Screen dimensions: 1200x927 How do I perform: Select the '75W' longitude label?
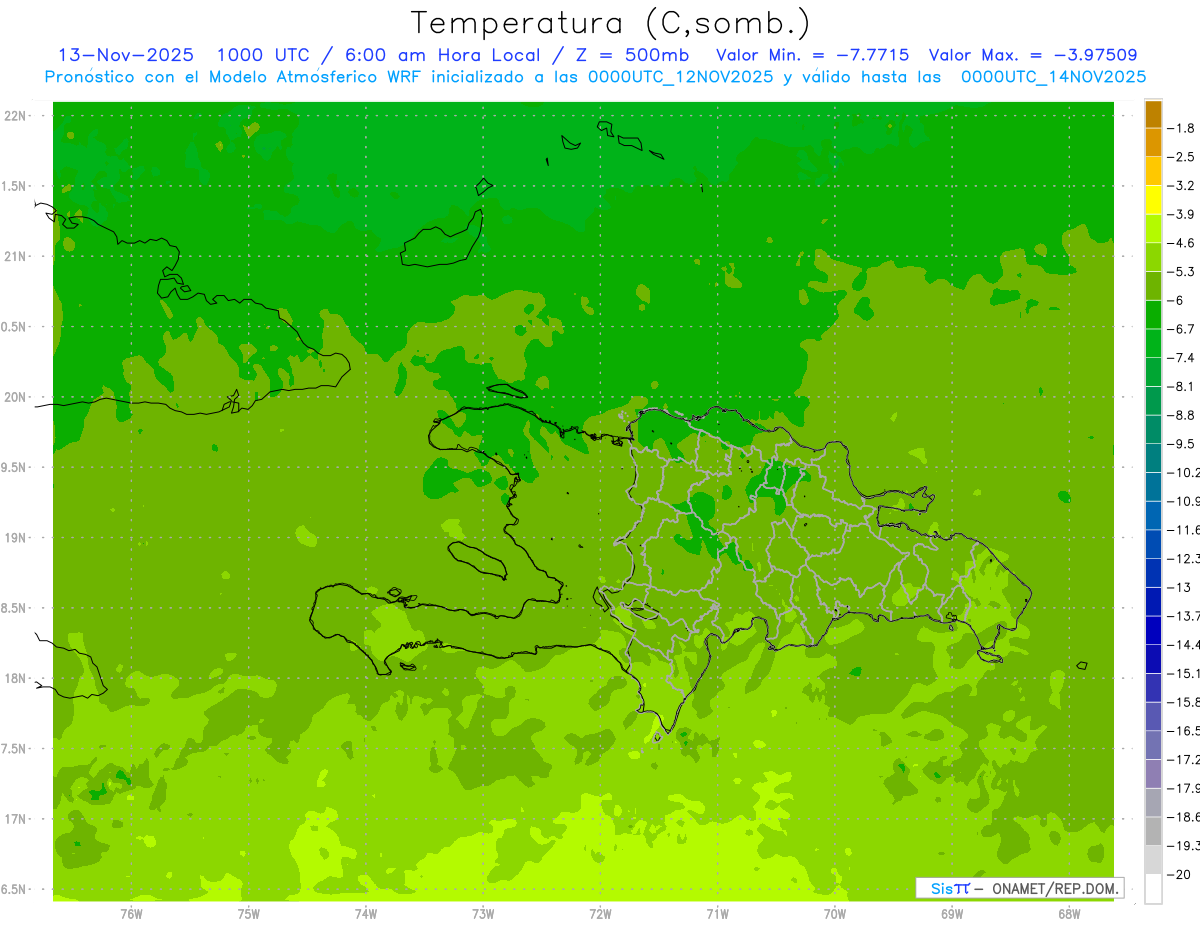pyautogui.click(x=248, y=913)
